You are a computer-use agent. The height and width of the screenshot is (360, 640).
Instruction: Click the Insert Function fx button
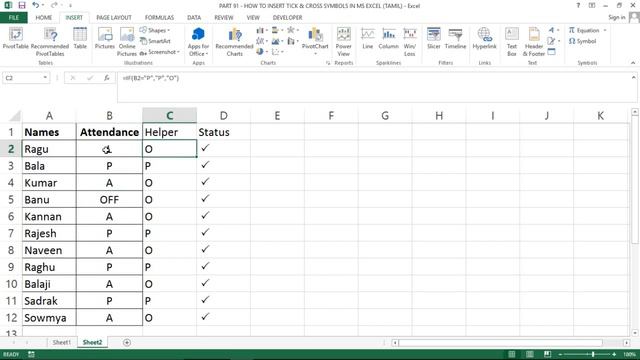(x=107, y=78)
